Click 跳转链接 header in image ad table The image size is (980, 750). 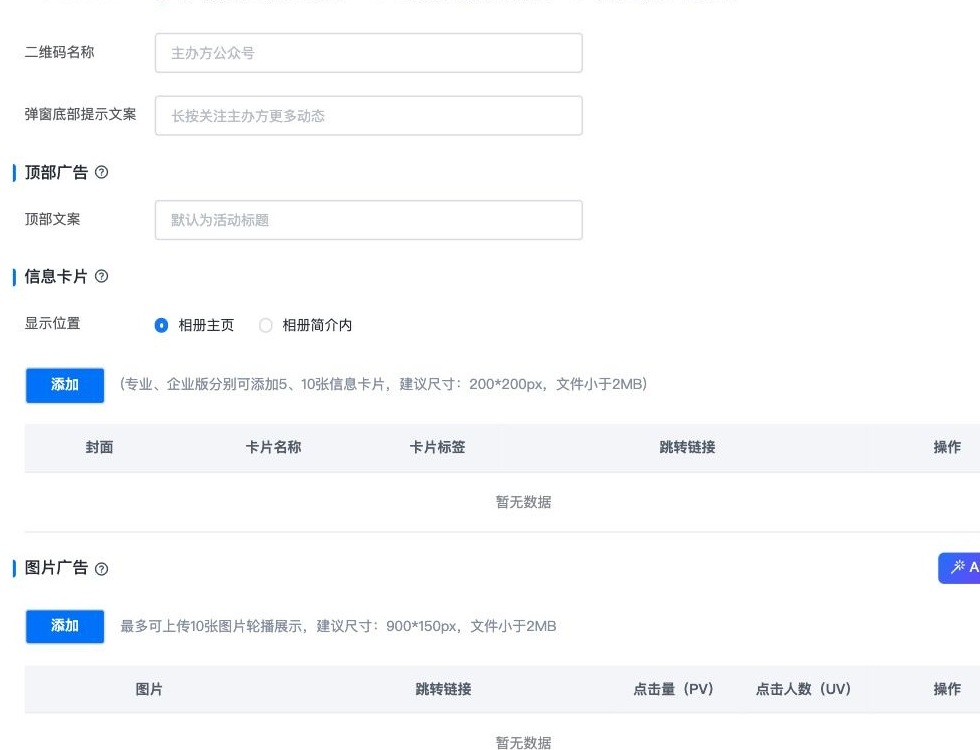443,689
